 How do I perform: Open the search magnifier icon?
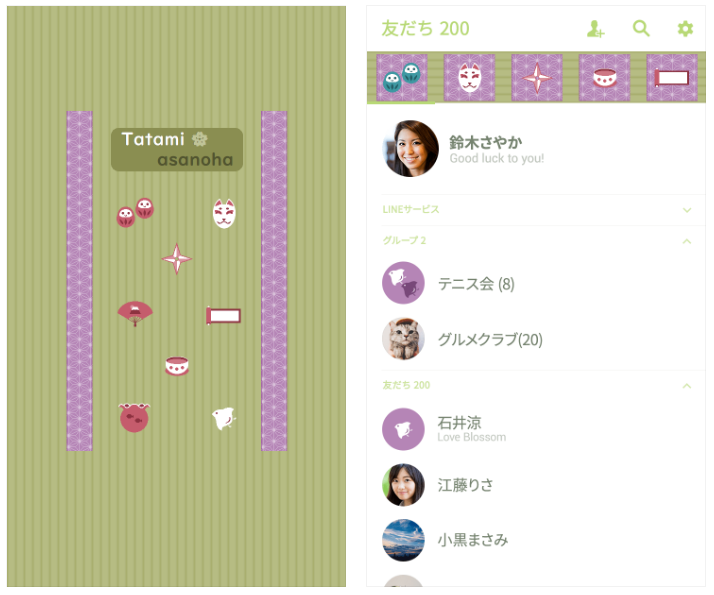click(x=641, y=28)
